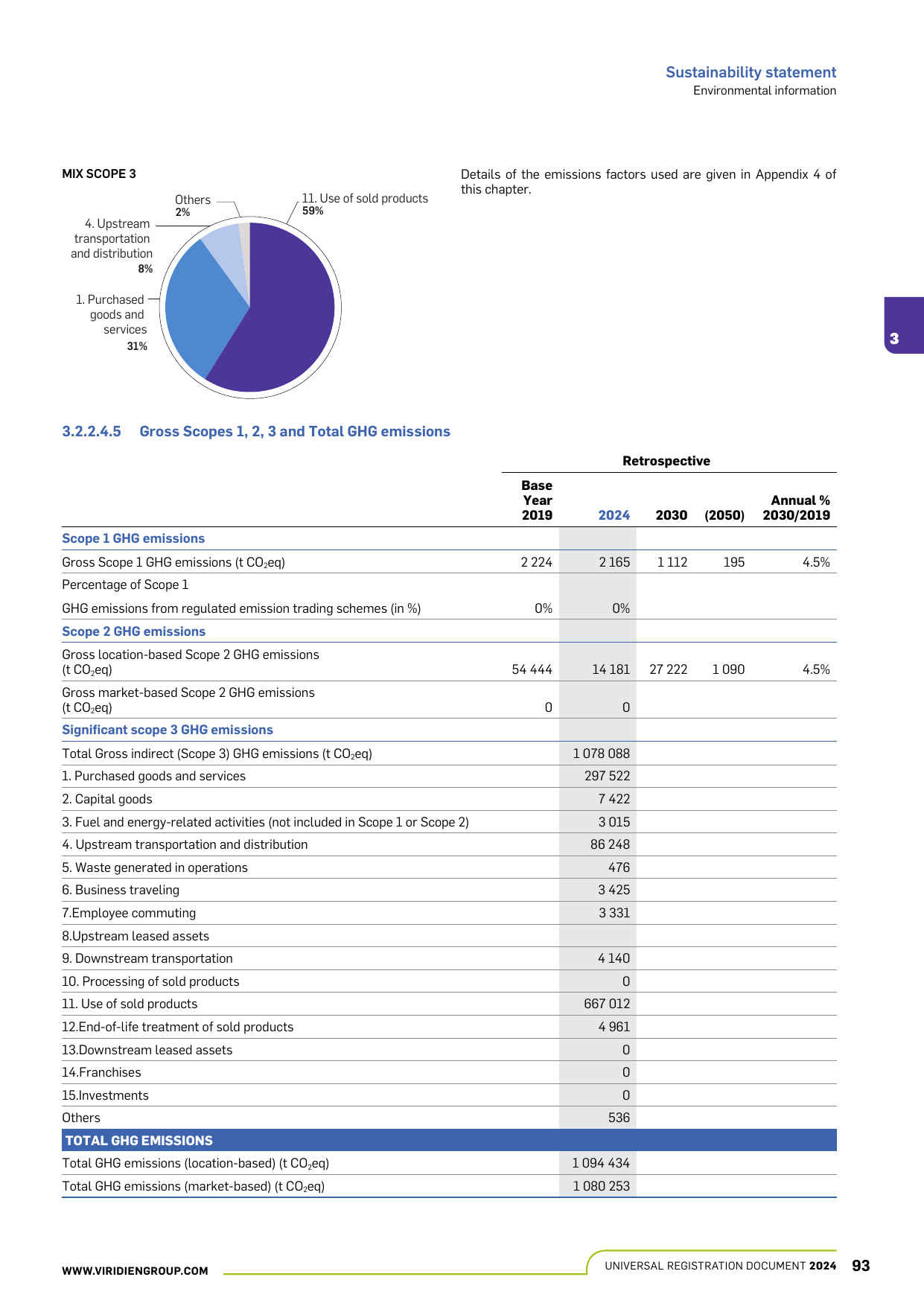Click the 'Sustainability statement' header title
924x1306 pixels.
tap(751, 72)
